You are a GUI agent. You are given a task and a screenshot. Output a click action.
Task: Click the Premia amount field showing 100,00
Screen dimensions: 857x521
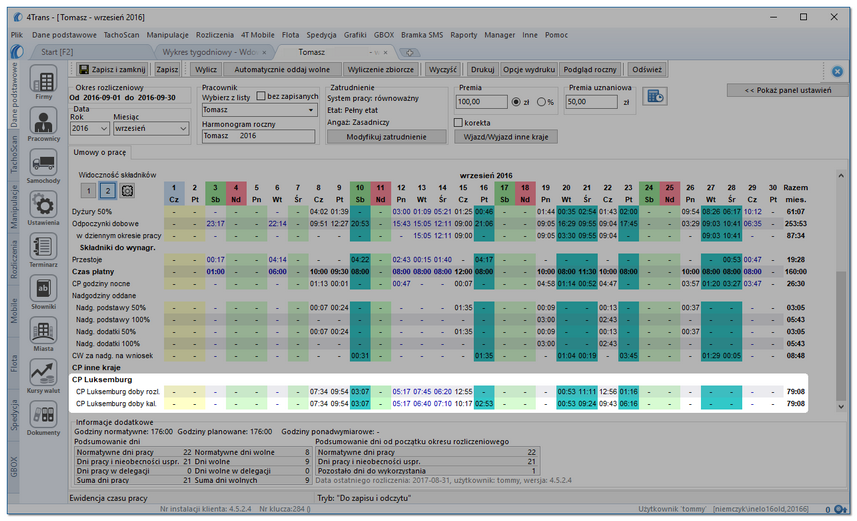pyautogui.click(x=482, y=102)
